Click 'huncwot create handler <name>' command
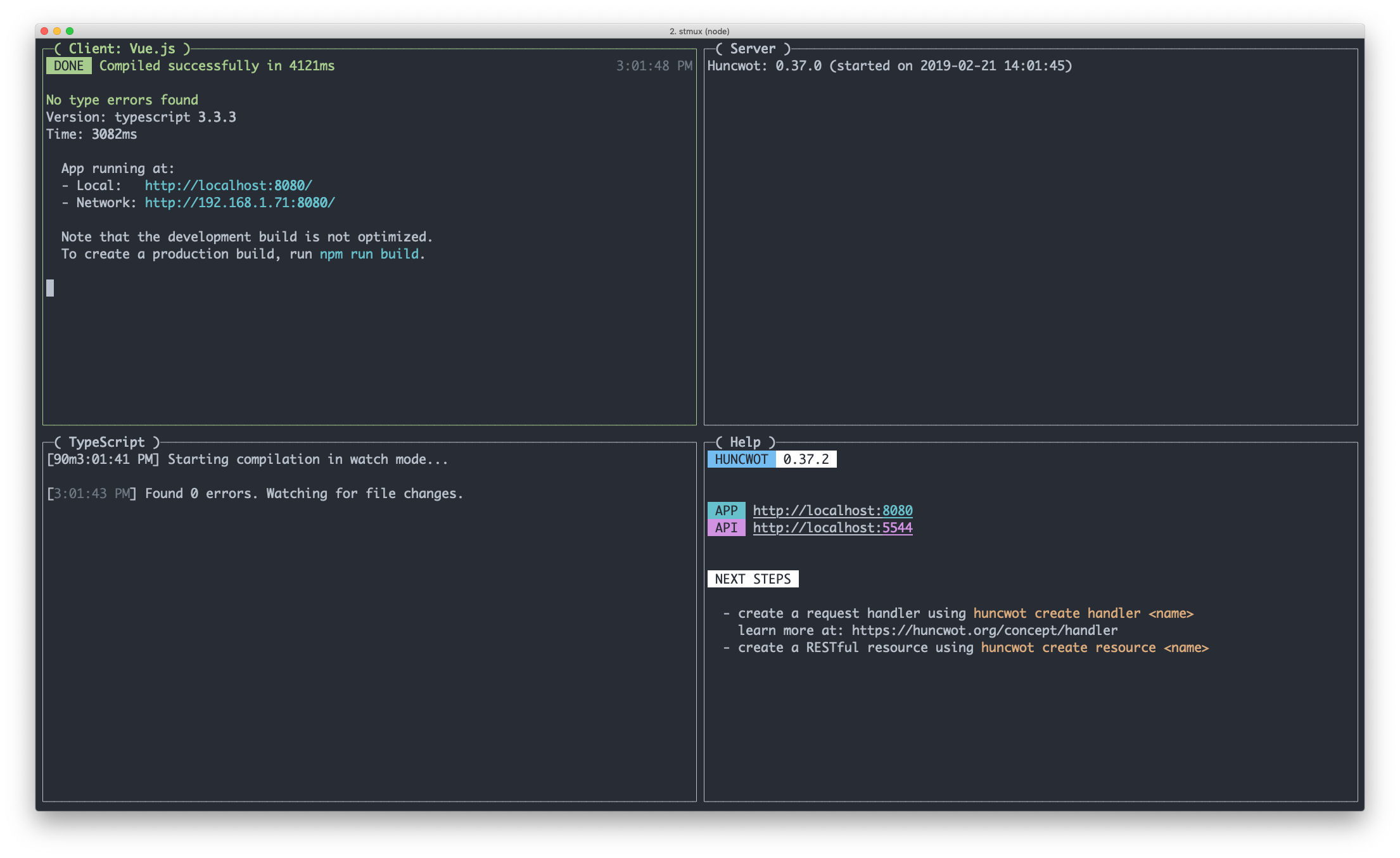 coord(1083,613)
